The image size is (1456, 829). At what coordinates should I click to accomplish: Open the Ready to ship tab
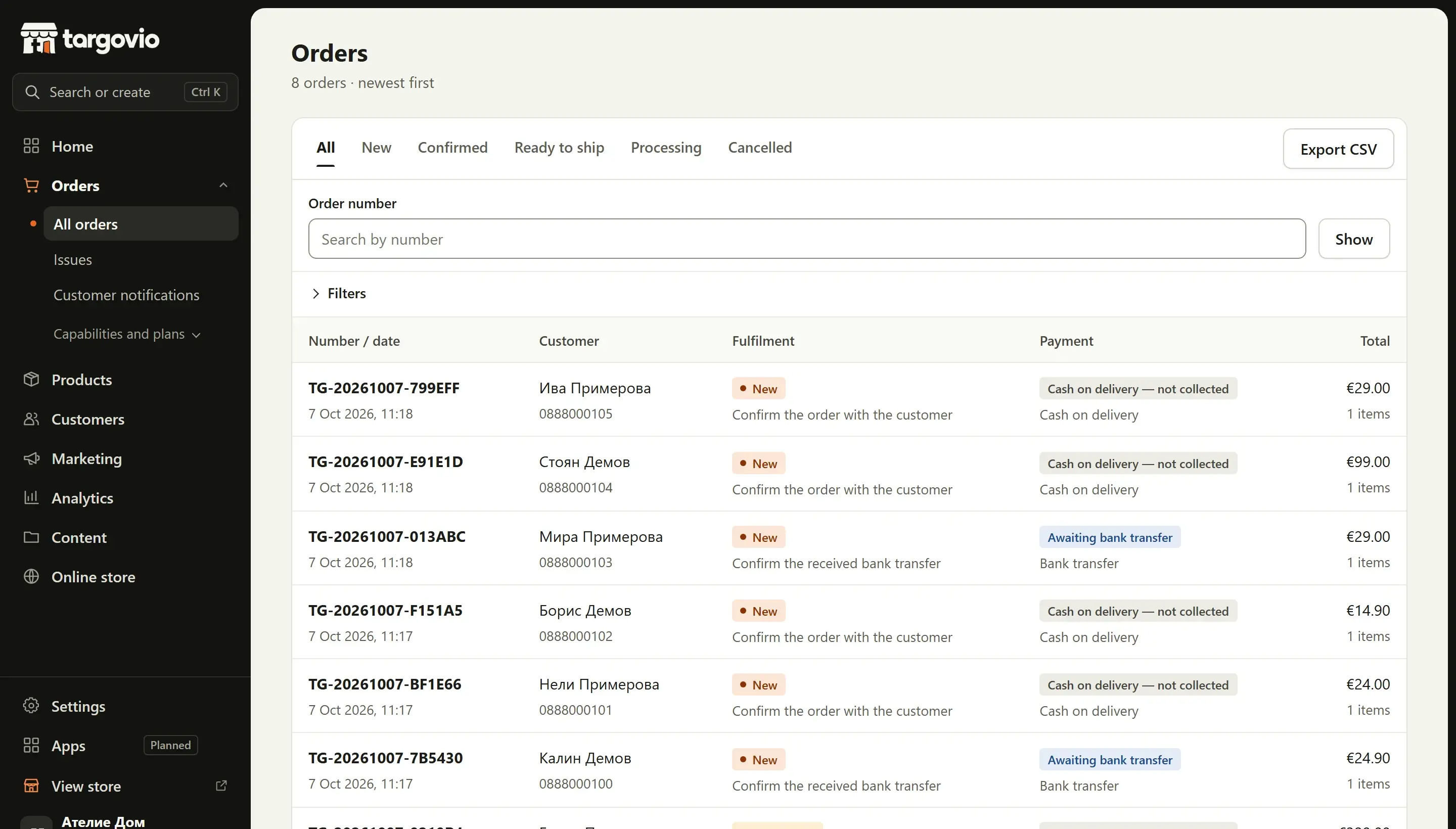click(559, 148)
